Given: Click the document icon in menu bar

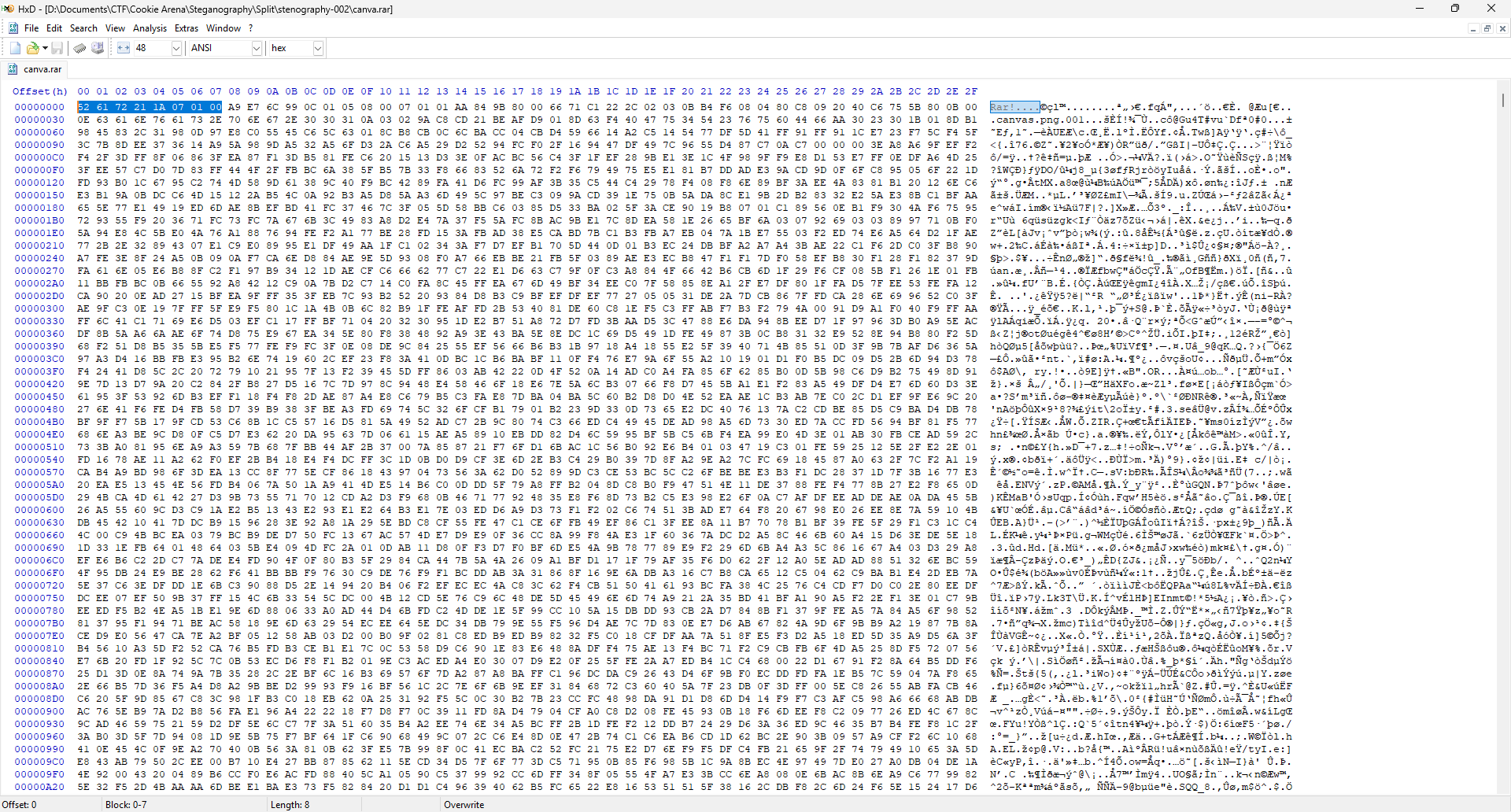Looking at the screenshot, I should pyautogui.click(x=13, y=28).
